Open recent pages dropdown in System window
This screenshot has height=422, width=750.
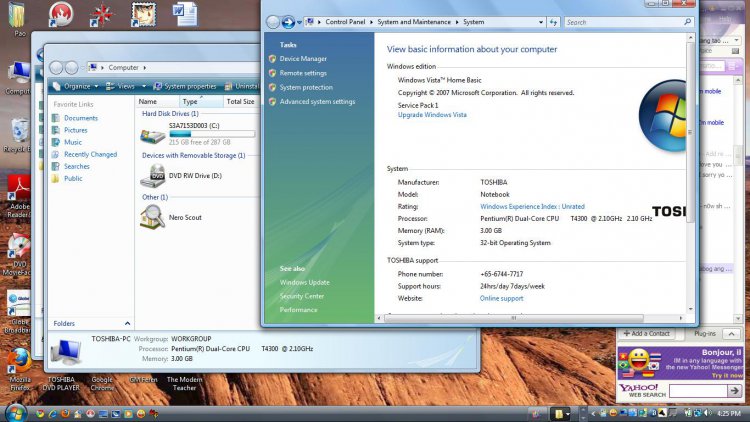[x=299, y=22]
